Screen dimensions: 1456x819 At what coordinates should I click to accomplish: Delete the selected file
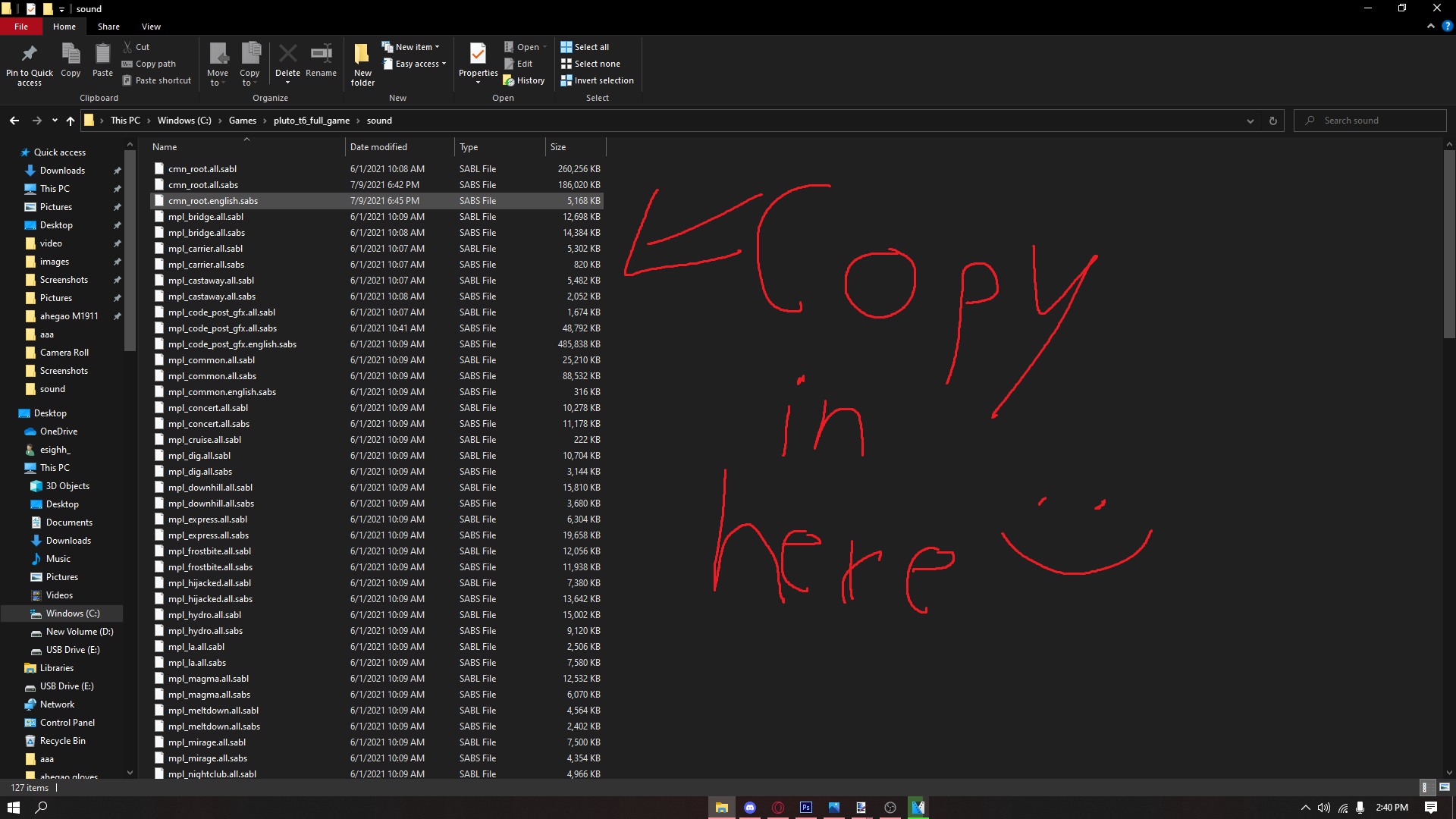click(287, 62)
